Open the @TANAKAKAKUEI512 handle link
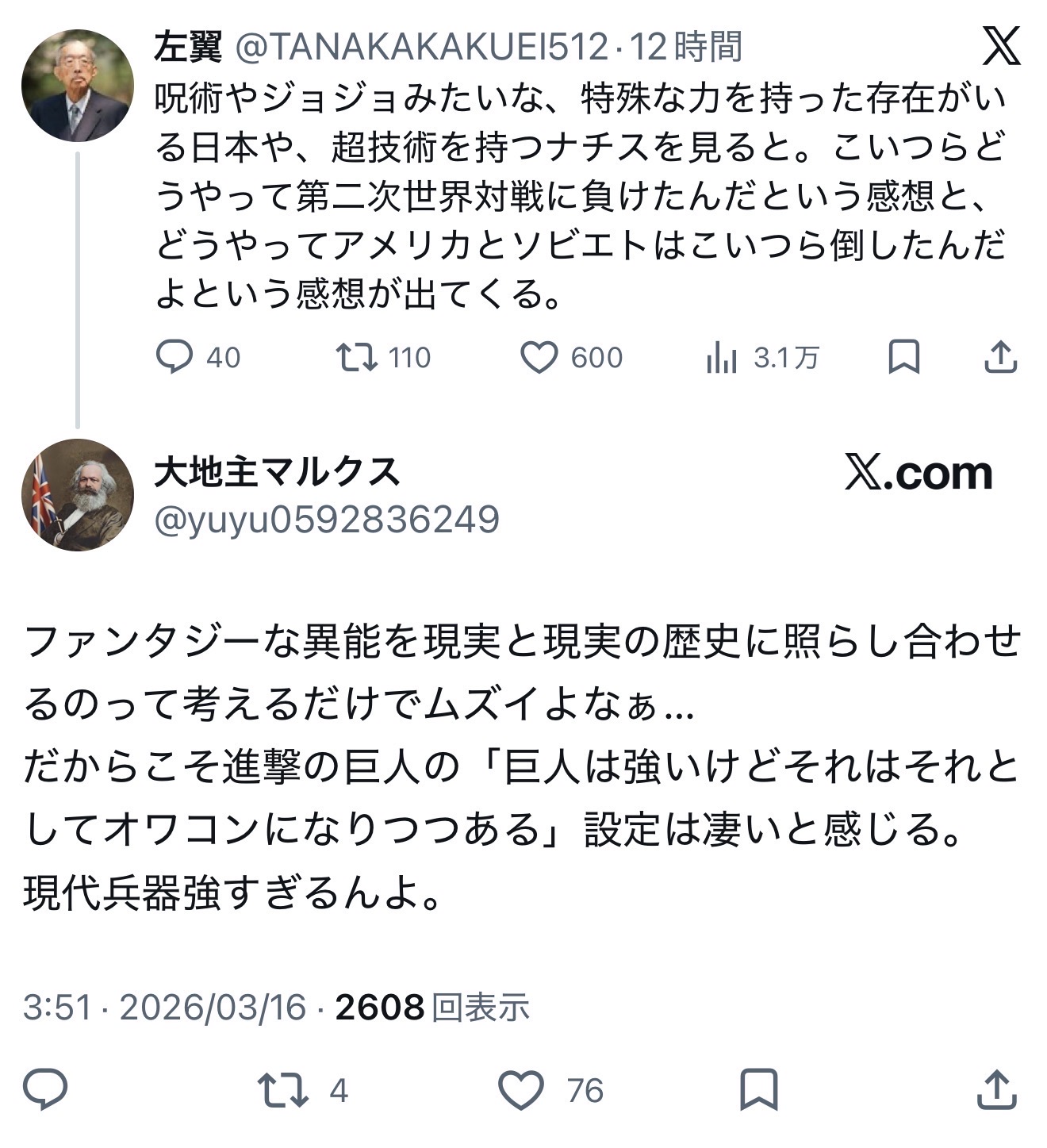1047x1148 pixels. tap(422, 48)
